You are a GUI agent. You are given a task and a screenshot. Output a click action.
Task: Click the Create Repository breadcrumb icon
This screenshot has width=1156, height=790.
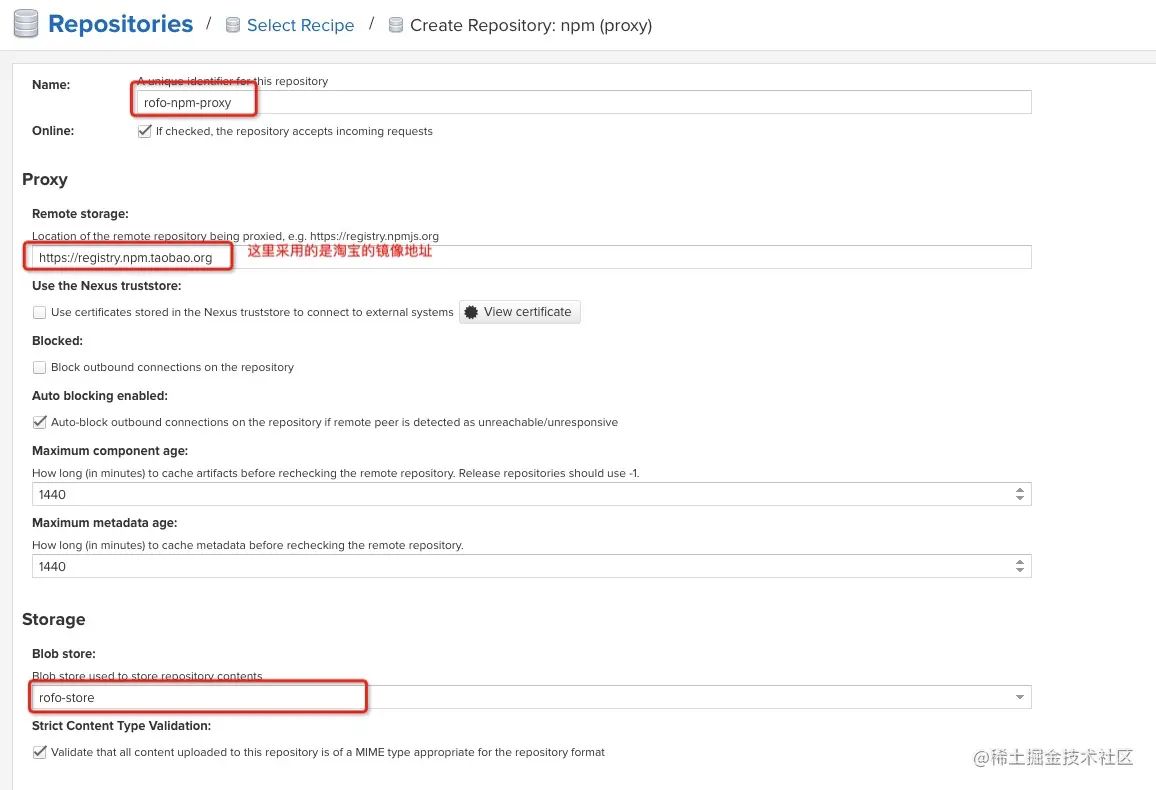[x=396, y=25]
